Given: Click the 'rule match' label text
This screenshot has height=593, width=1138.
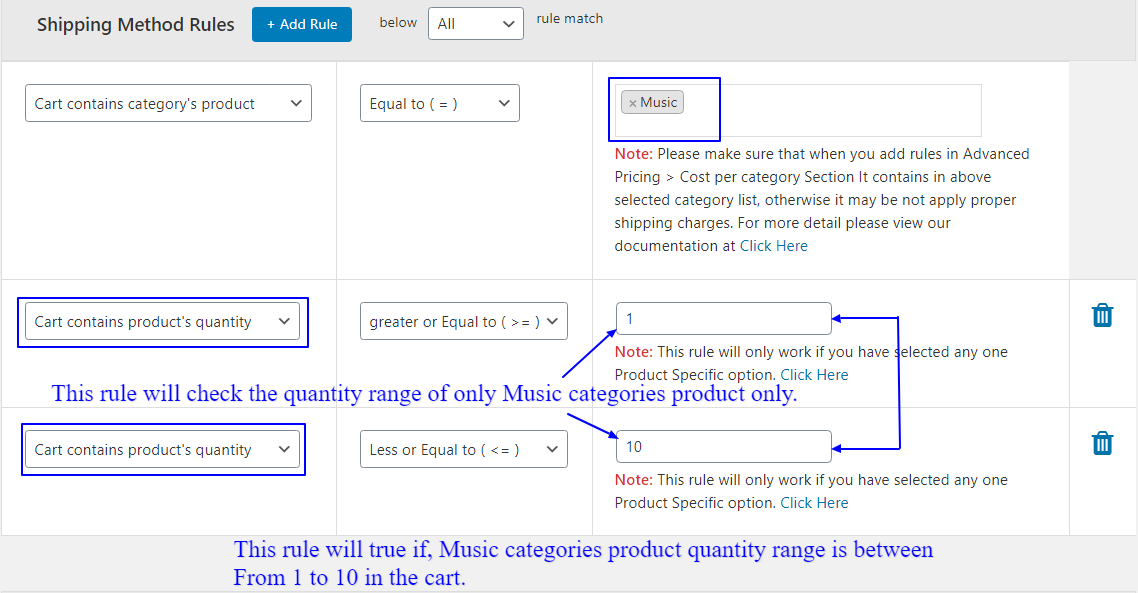Looking at the screenshot, I should 570,19.
